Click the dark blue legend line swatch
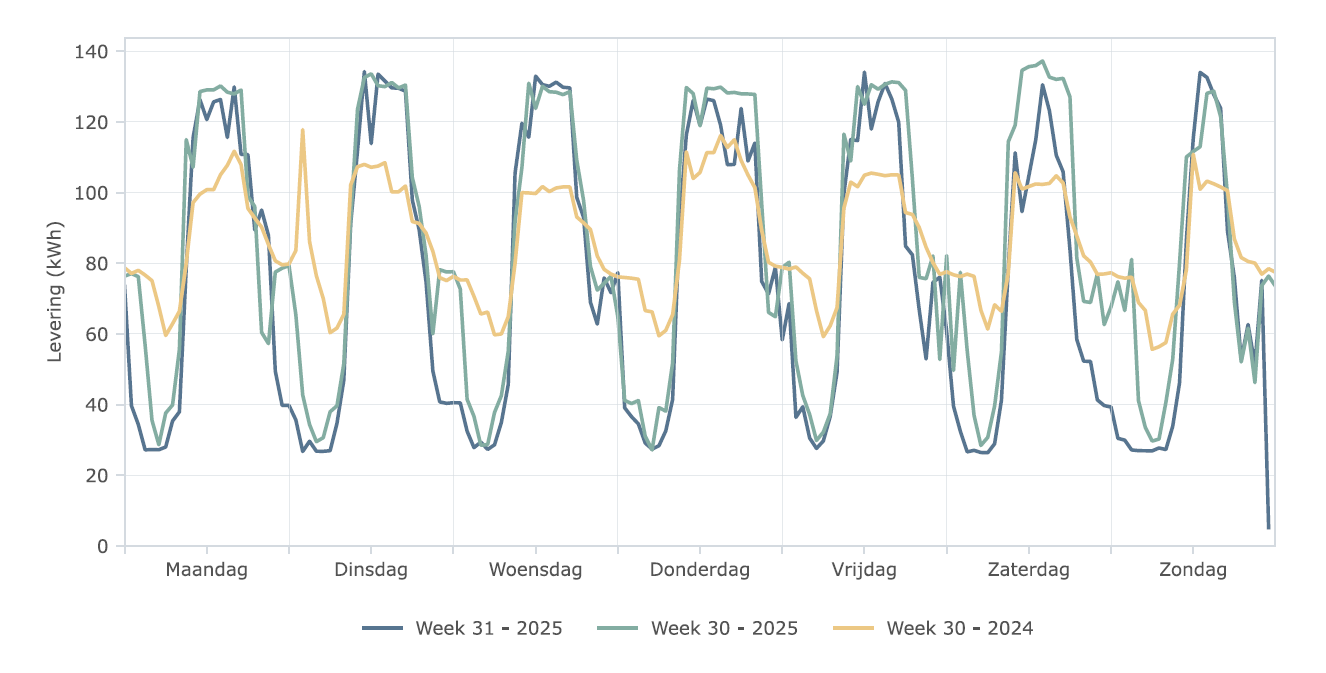This screenshot has width=1326, height=673. 383,629
